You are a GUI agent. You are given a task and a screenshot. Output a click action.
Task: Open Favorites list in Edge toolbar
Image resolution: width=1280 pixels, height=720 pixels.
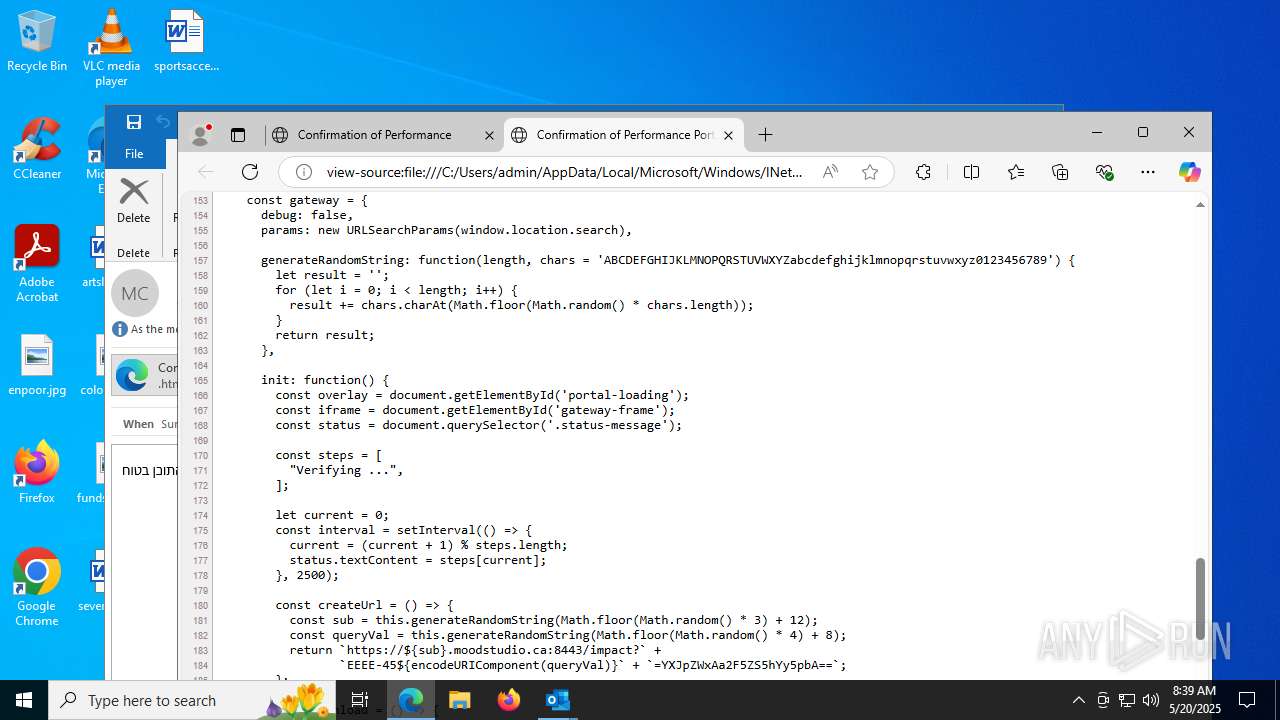pyautogui.click(x=1016, y=172)
